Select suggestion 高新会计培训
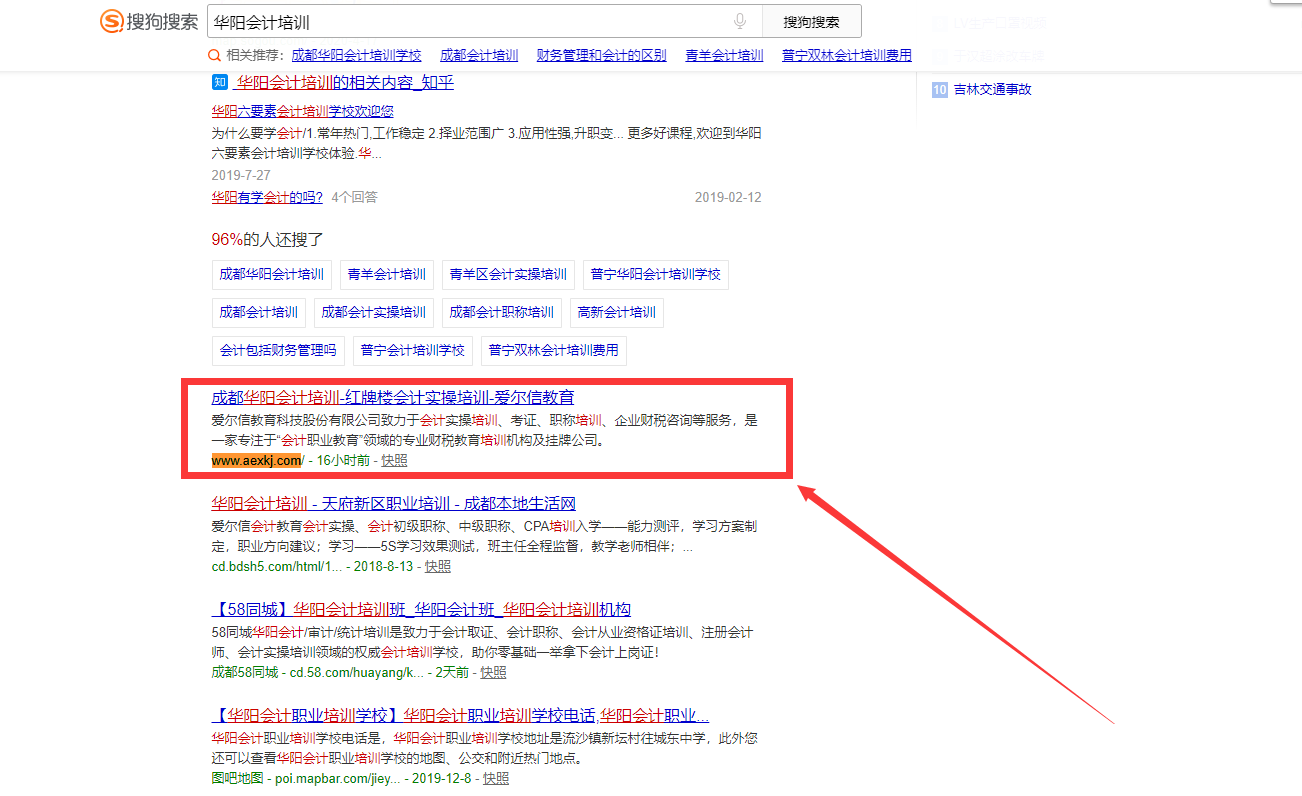This screenshot has height=796, width=1302. click(x=617, y=312)
